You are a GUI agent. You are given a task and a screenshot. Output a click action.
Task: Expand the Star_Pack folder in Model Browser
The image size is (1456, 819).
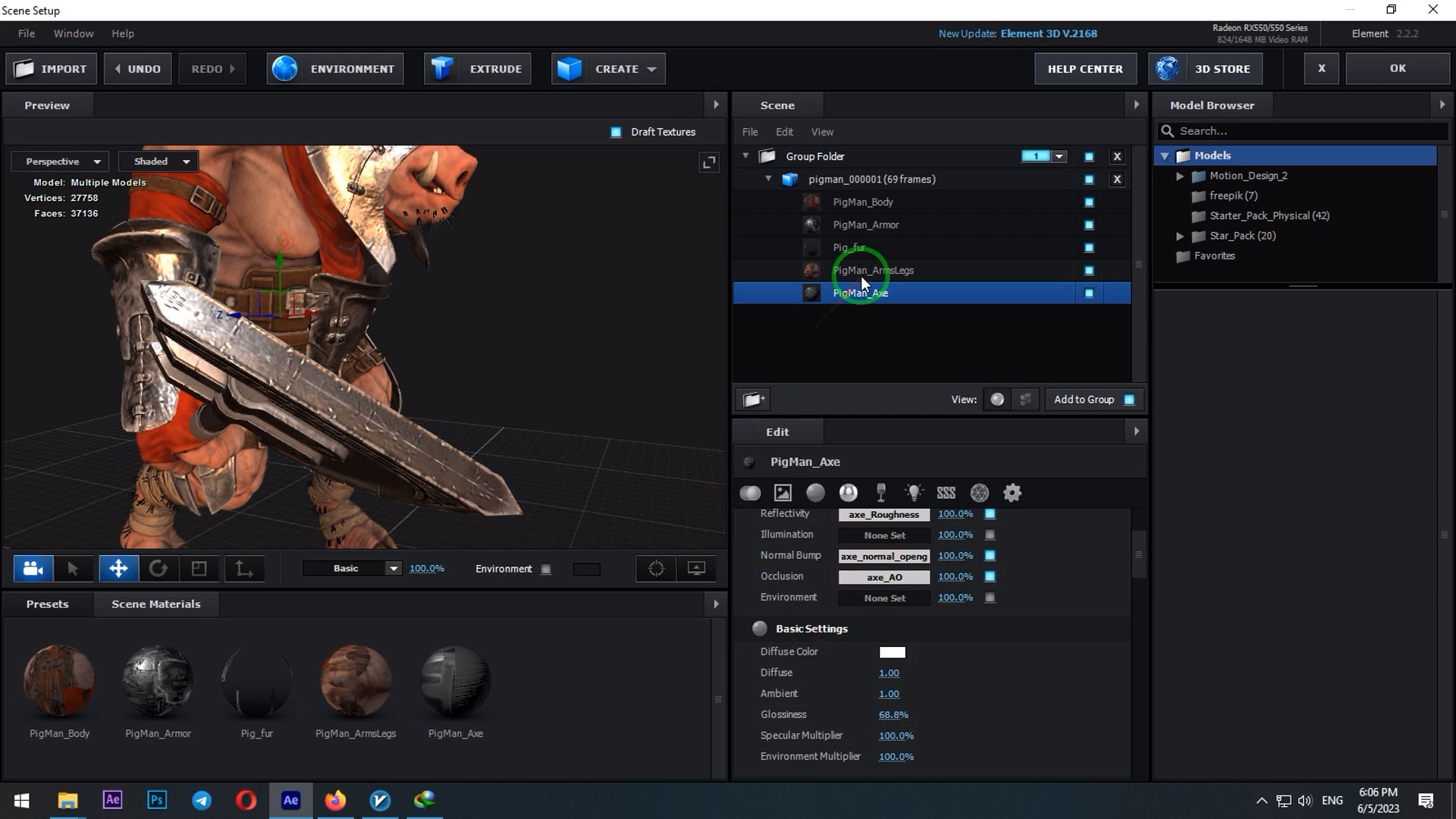point(1180,236)
